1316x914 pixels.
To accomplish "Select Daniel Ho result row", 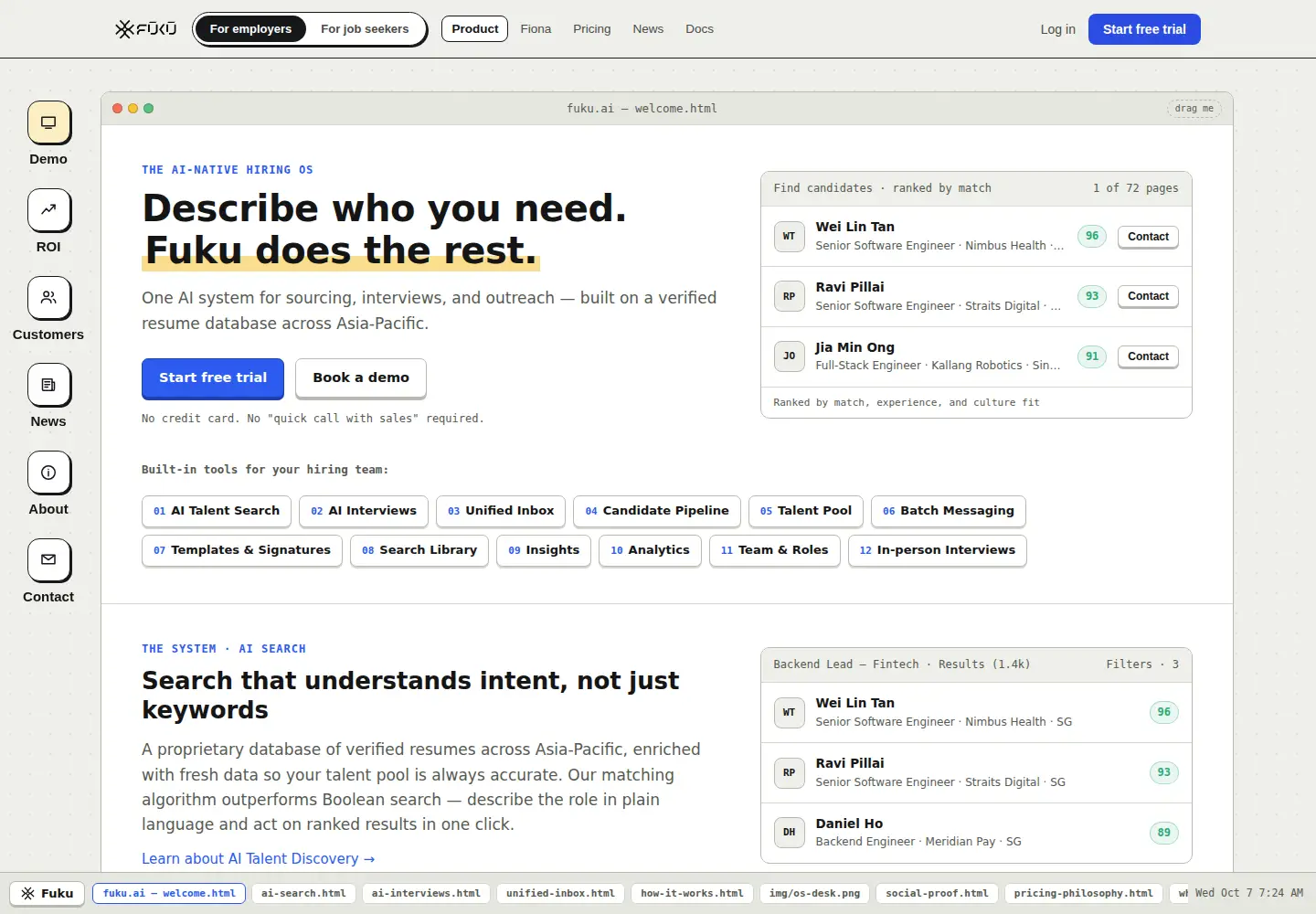I will pyautogui.click(x=976, y=833).
